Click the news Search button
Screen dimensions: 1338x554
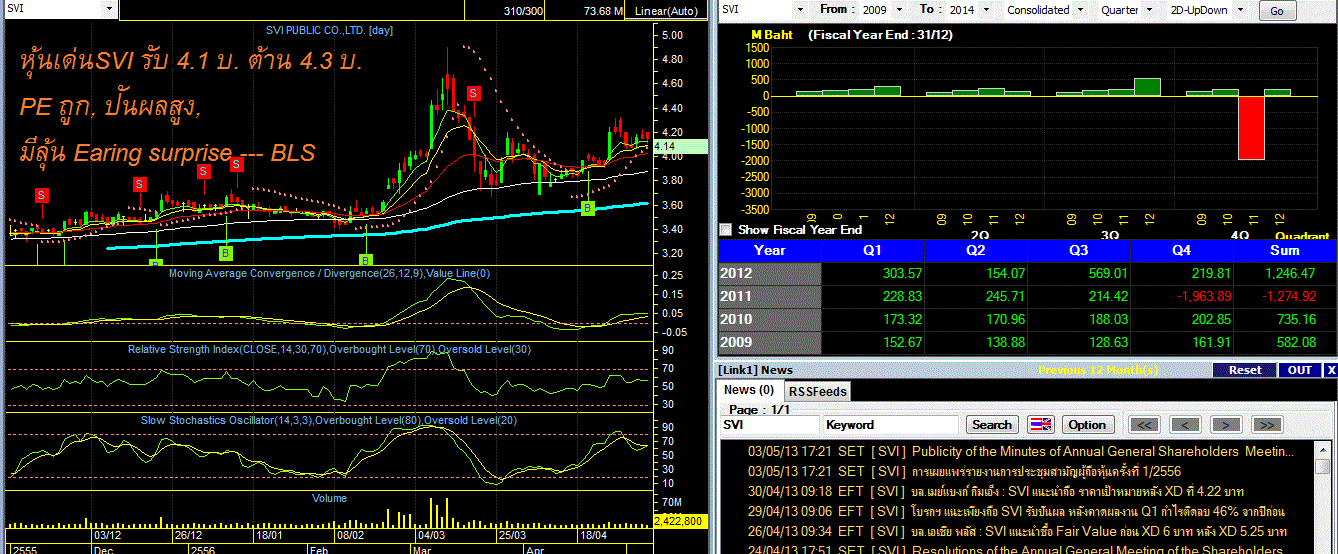(992, 425)
